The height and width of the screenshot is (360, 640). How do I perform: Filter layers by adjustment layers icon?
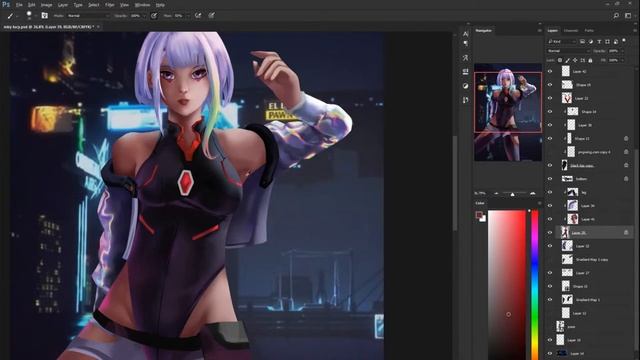click(591, 42)
